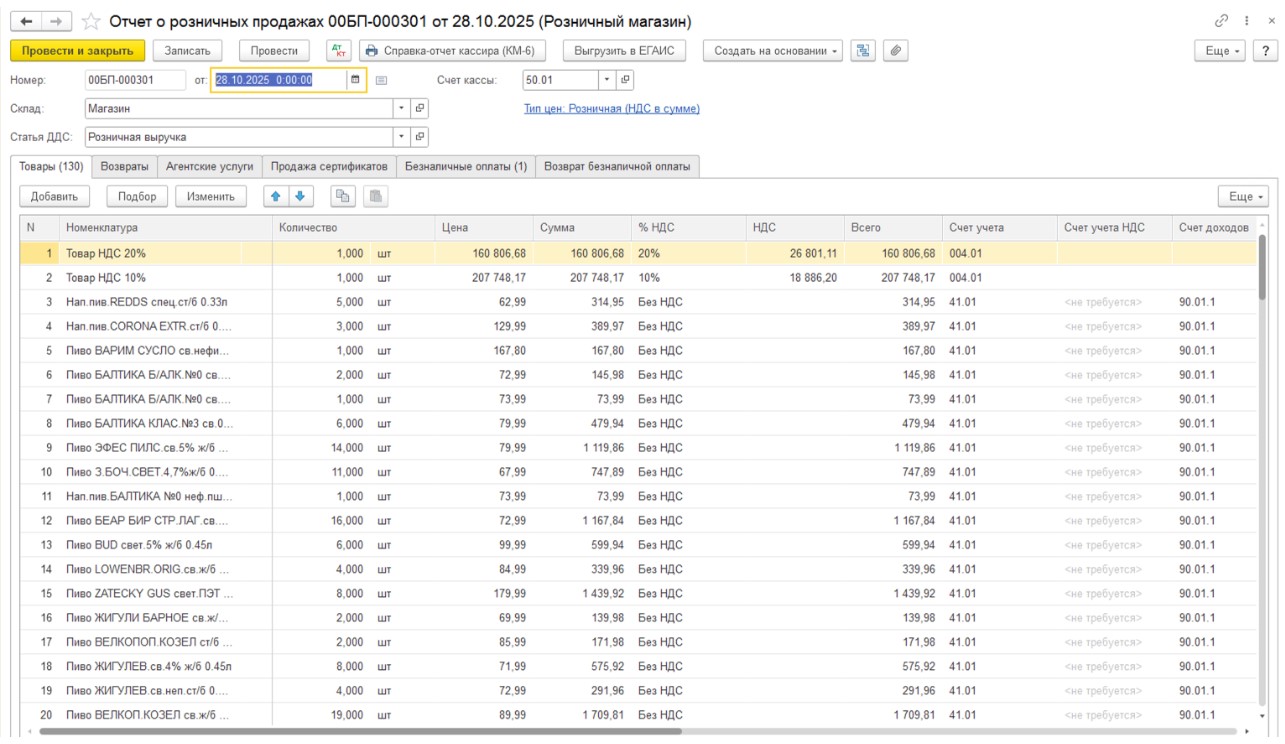The height and width of the screenshot is (744, 1285).
Task: Click into the Номер input field
Action: [135, 80]
